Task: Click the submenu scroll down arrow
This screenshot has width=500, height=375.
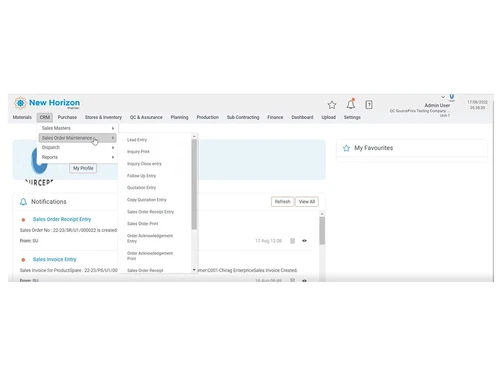Action: click(x=194, y=270)
